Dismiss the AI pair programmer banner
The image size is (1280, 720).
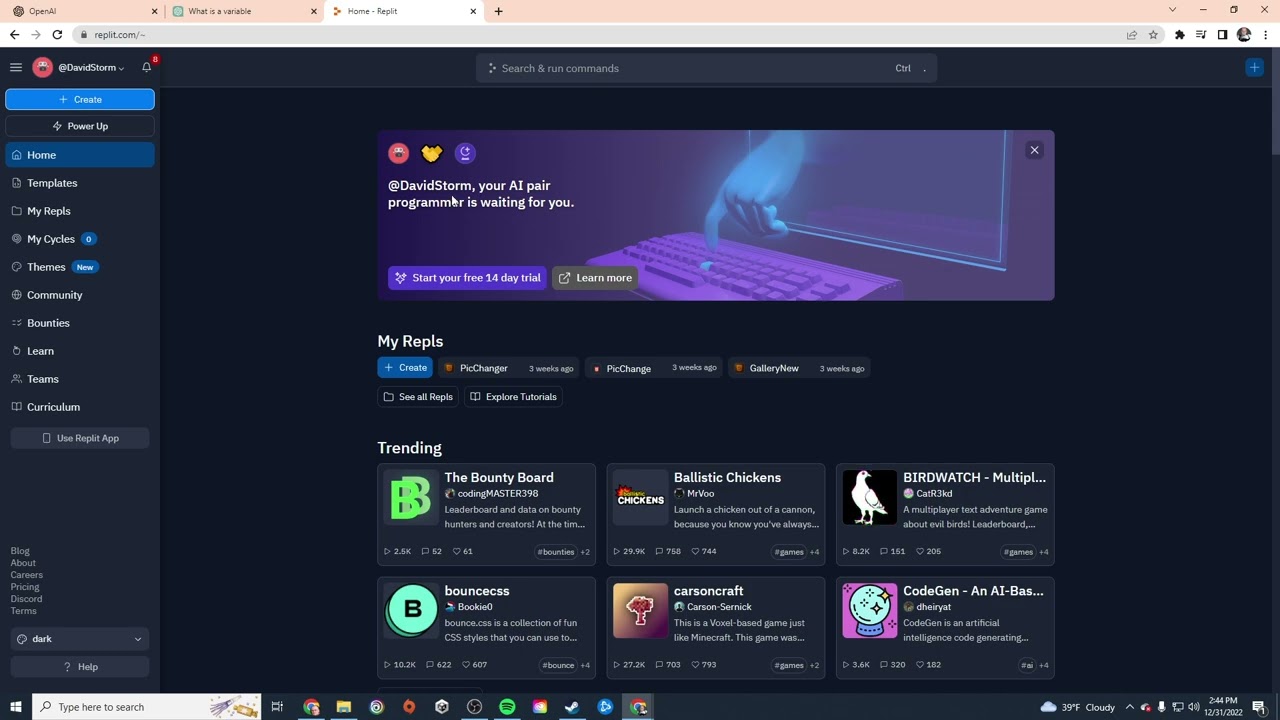tap(1035, 150)
